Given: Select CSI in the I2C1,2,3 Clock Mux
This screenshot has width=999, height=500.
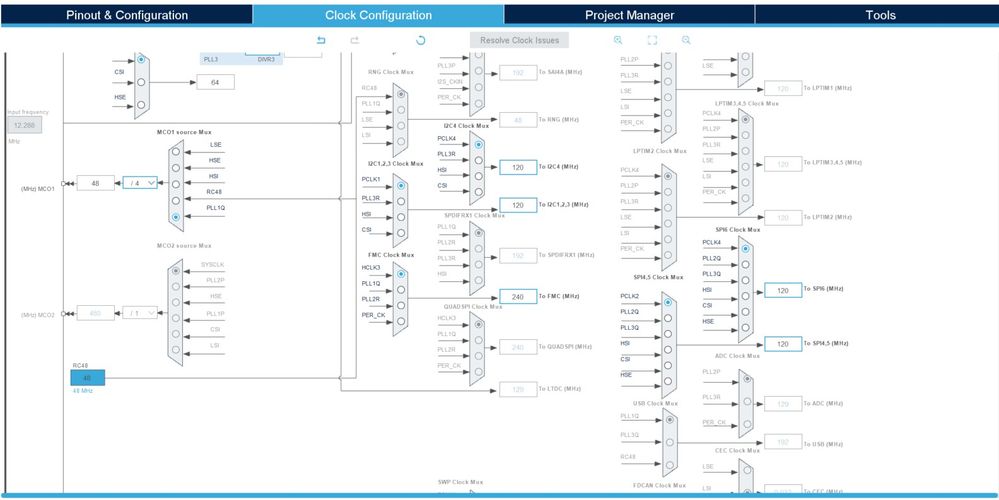Looking at the screenshot, I should click(x=401, y=232).
